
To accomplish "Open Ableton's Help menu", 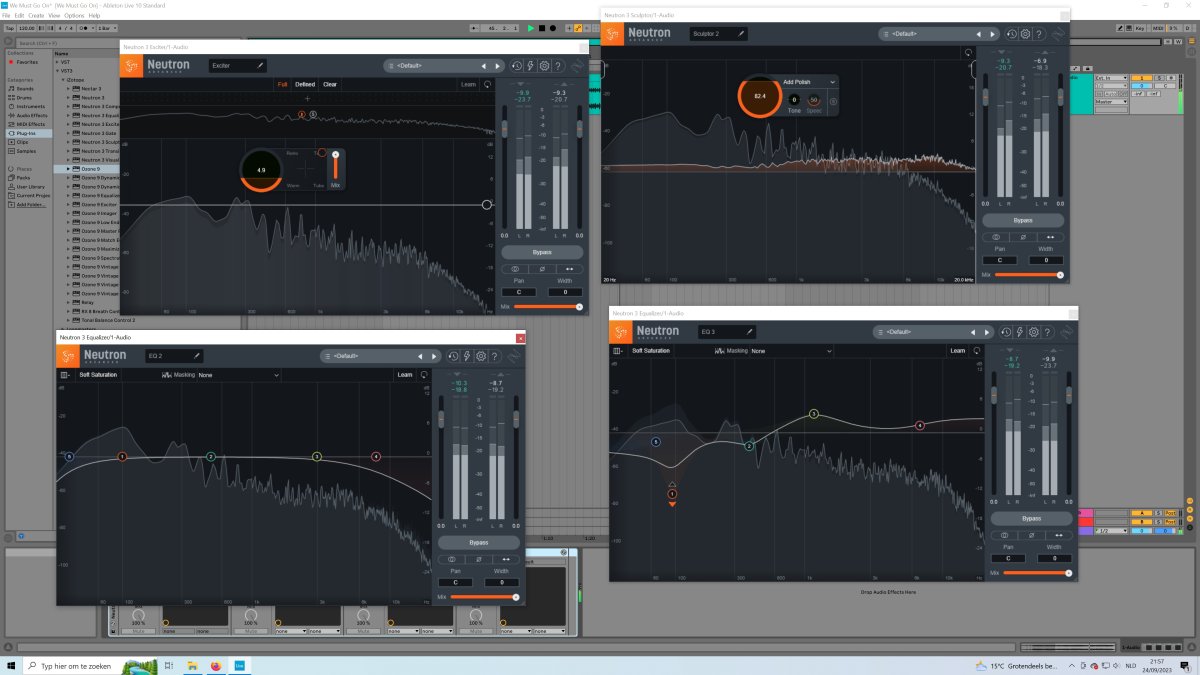I will (95, 16).
